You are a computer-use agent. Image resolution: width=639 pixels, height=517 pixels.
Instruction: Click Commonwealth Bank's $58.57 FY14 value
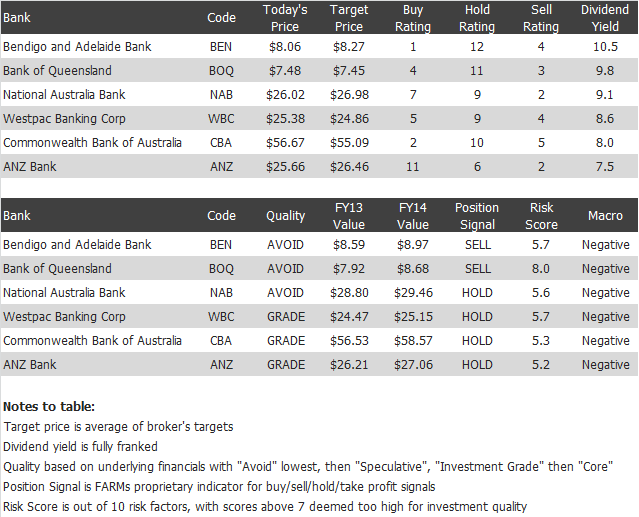413,341
